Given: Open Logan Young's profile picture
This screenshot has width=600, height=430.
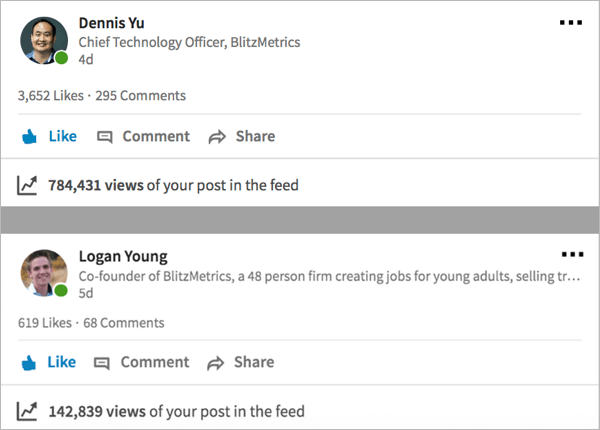Looking at the screenshot, I should pyautogui.click(x=44, y=273).
